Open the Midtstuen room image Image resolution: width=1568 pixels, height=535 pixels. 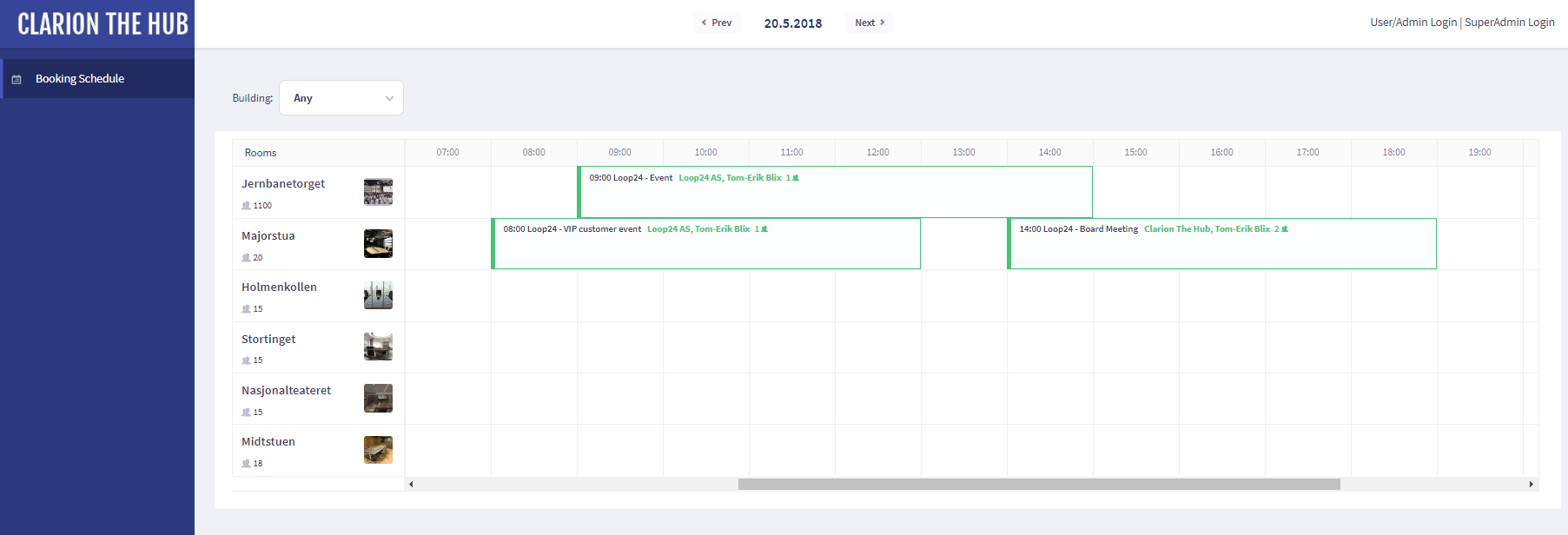(378, 450)
